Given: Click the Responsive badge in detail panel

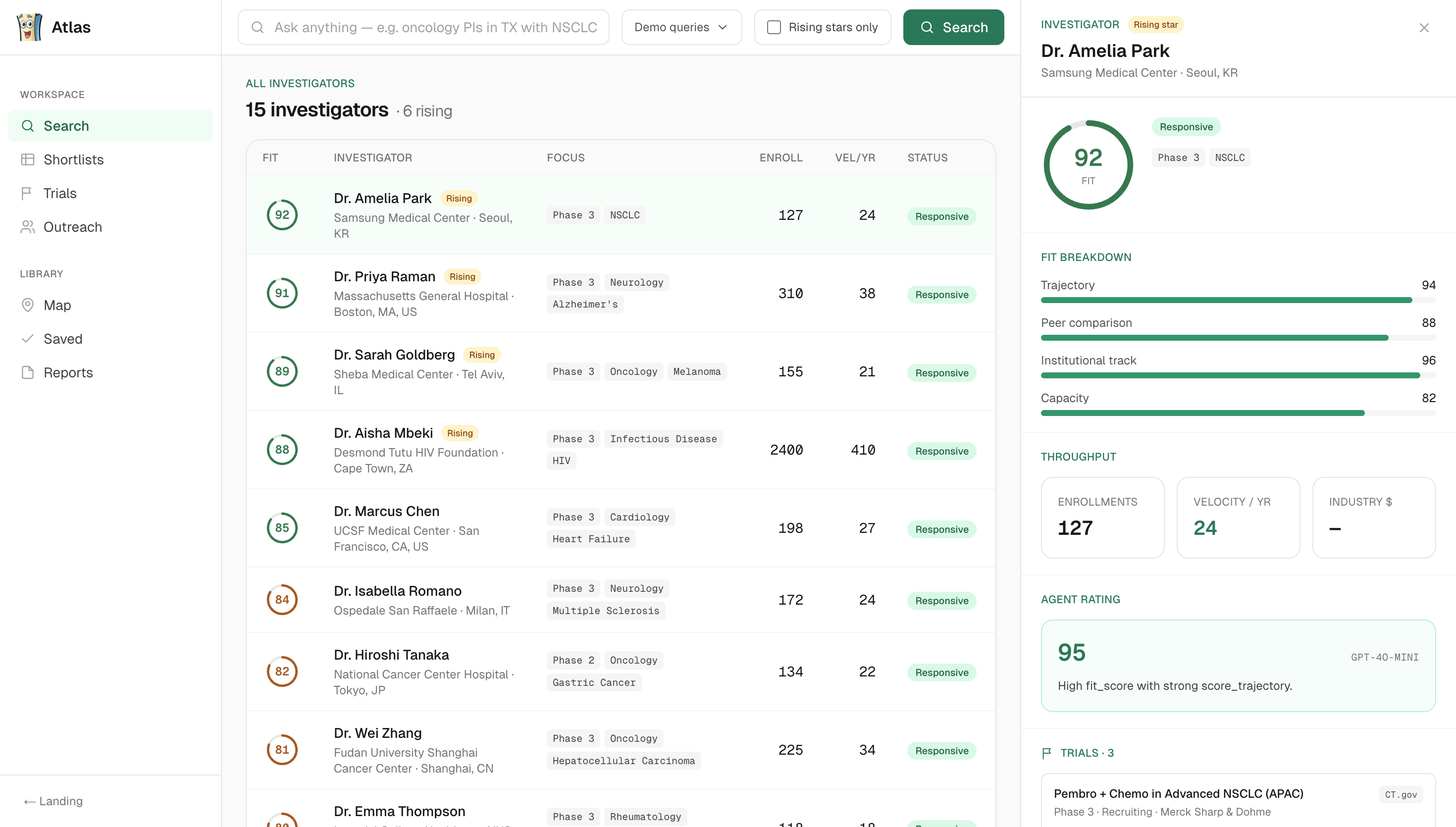Looking at the screenshot, I should (1186, 127).
